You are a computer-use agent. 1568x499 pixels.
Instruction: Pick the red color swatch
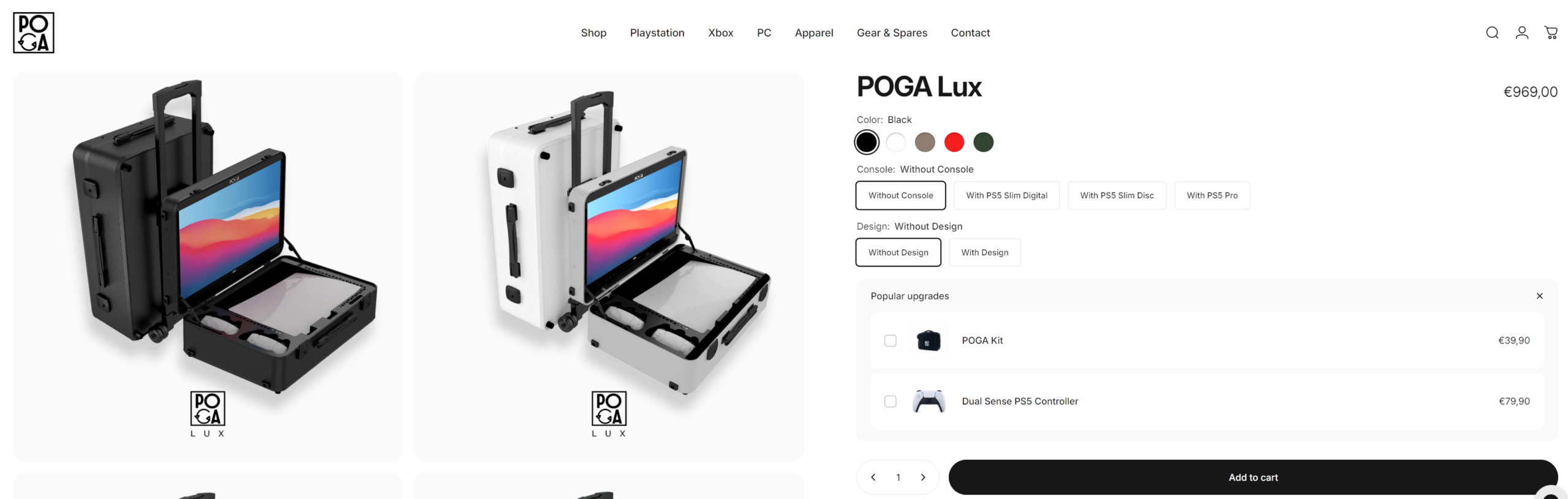pyautogui.click(x=953, y=143)
